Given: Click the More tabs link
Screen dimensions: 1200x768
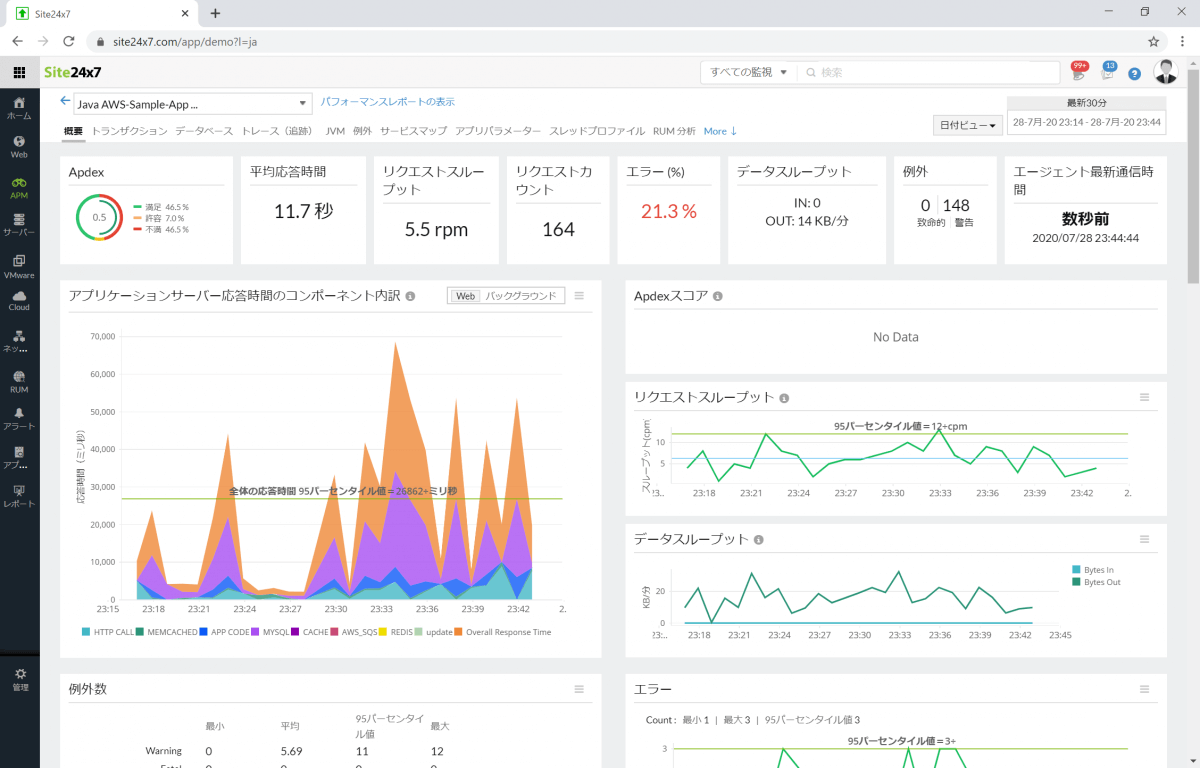Looking at the screenshot, I should 720,131.
